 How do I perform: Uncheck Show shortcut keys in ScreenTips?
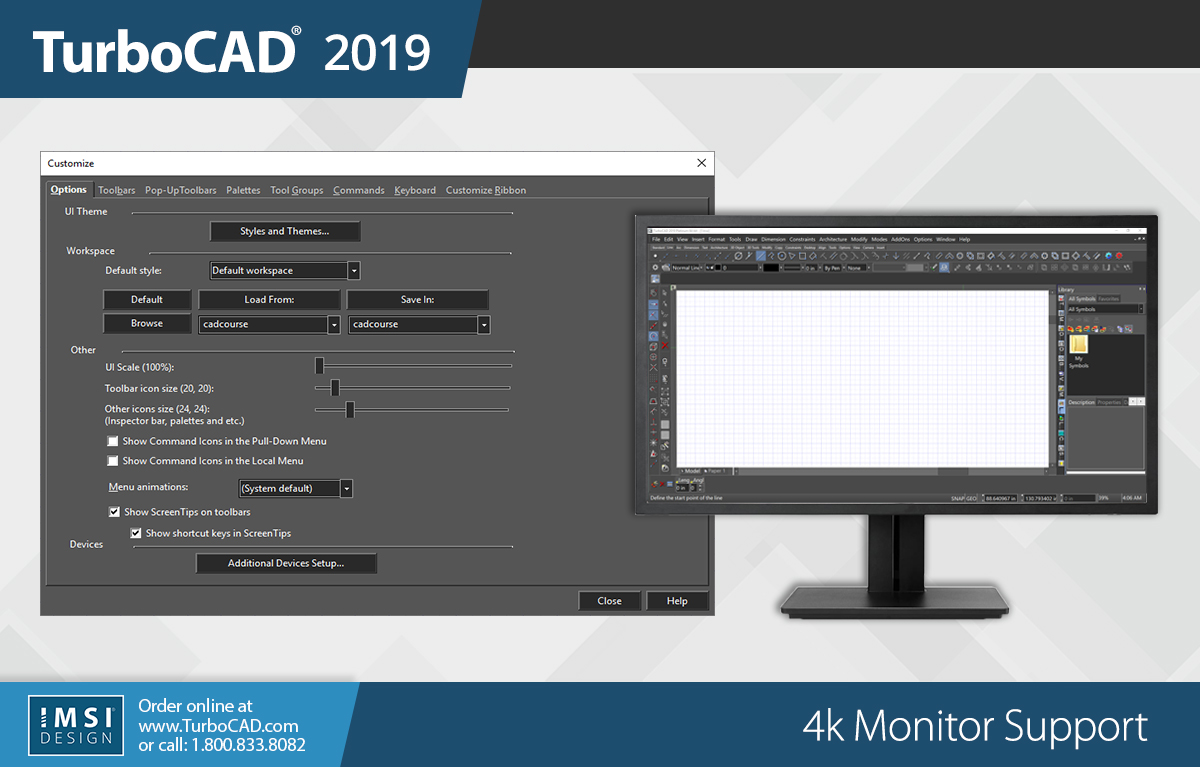click(136, 533)
